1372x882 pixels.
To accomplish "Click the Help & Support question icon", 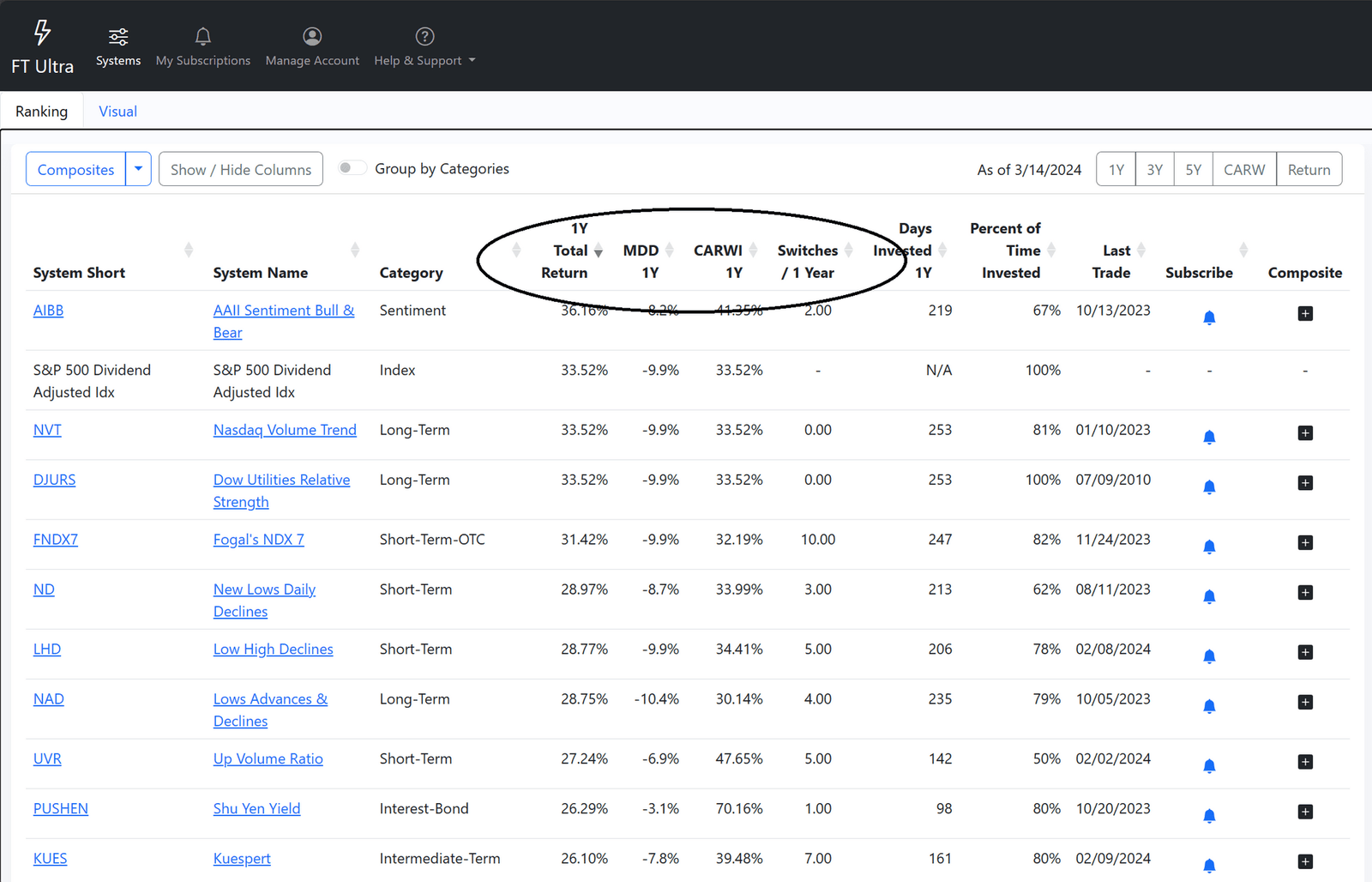I will [x=424, y=36].
